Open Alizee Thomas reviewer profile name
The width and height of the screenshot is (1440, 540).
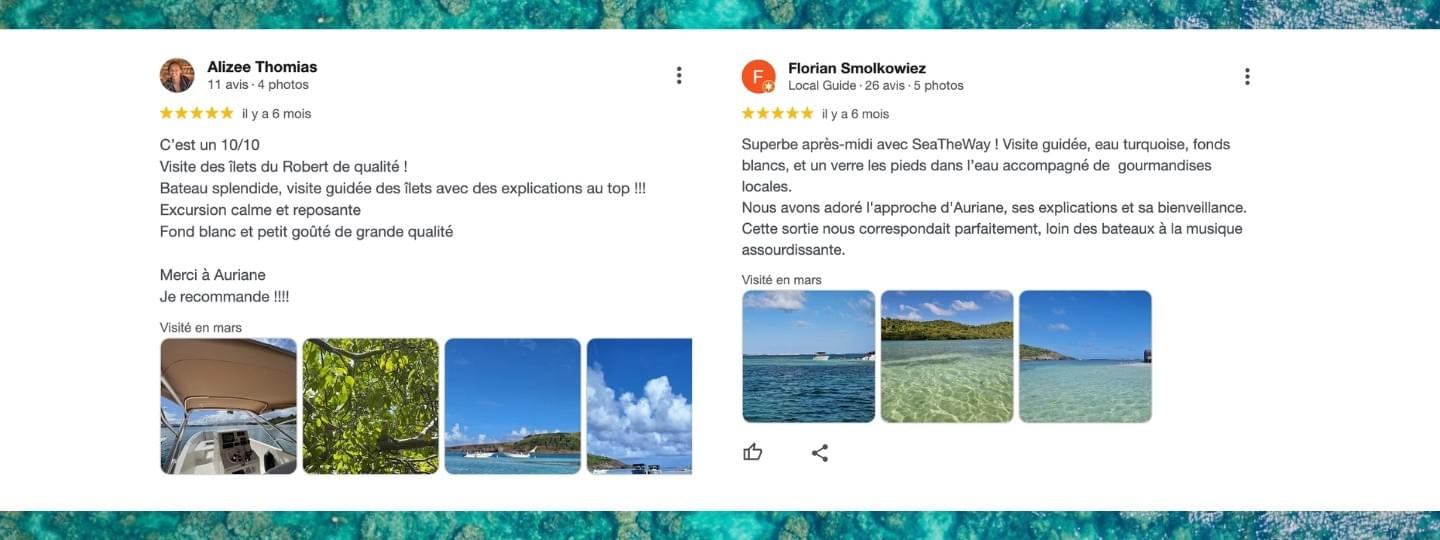tap(262, 67)
